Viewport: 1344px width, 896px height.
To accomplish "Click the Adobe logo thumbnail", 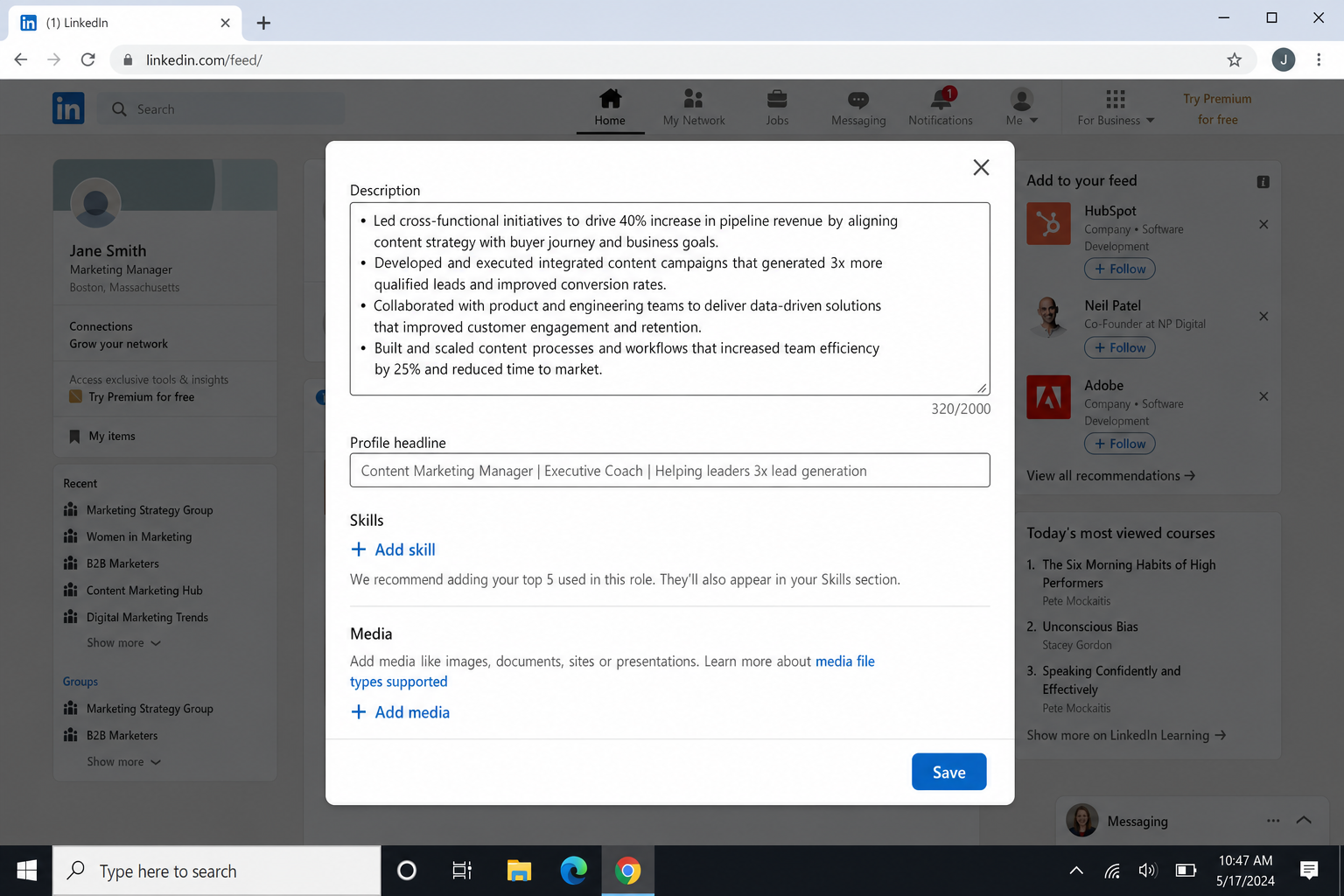I will pos(1048,397).
